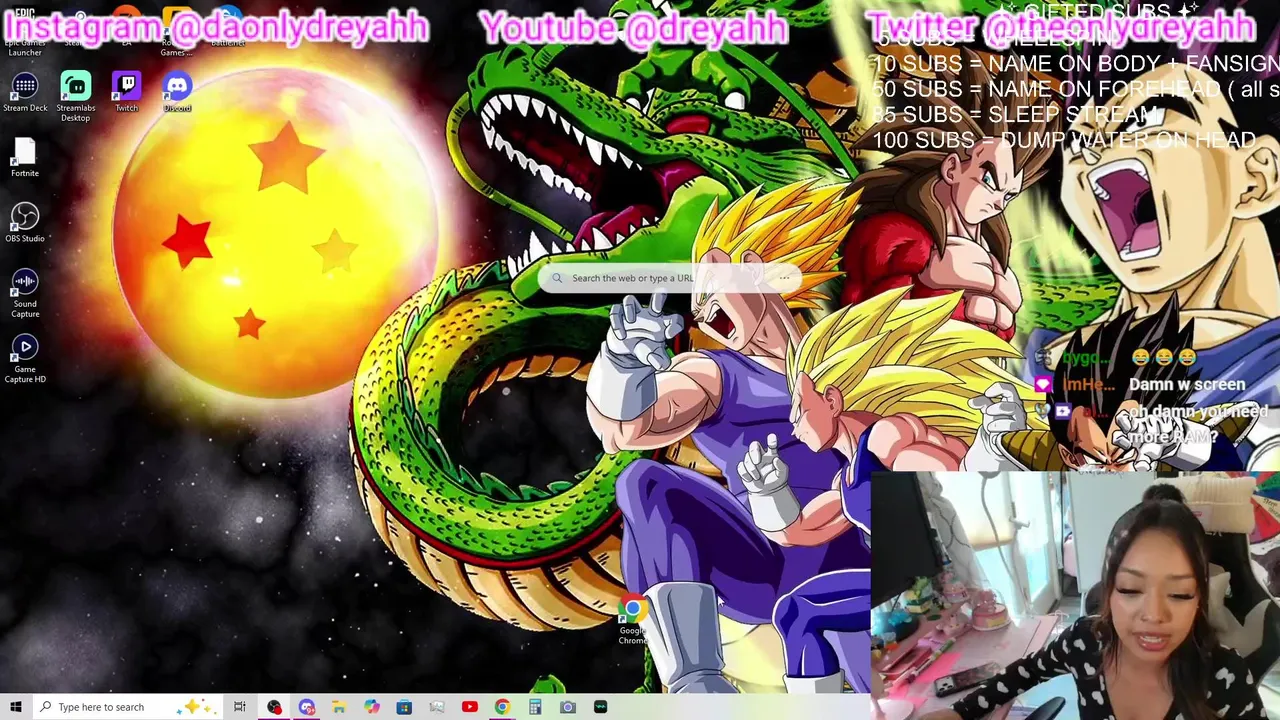The width and height of the screenshot is (1280, 720).
Task: Open the OBS Studio desktop shortcut
Action: click(25, 223)
